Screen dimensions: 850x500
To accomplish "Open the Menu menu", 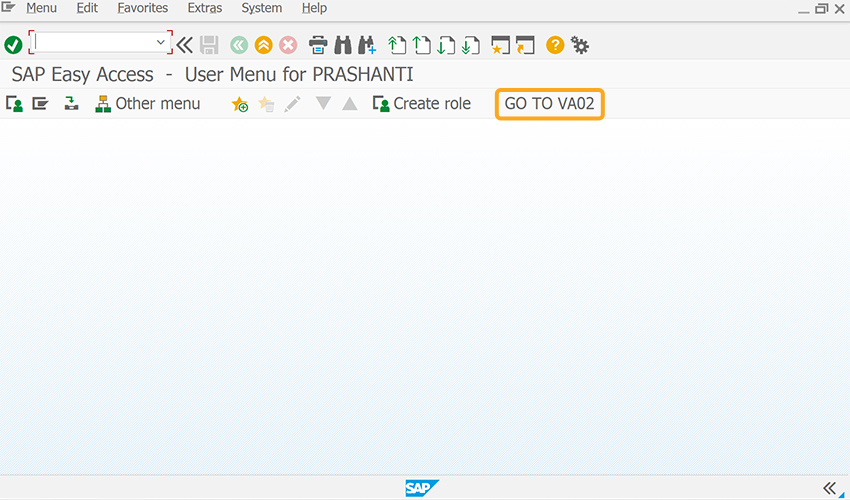I will 41,8.
